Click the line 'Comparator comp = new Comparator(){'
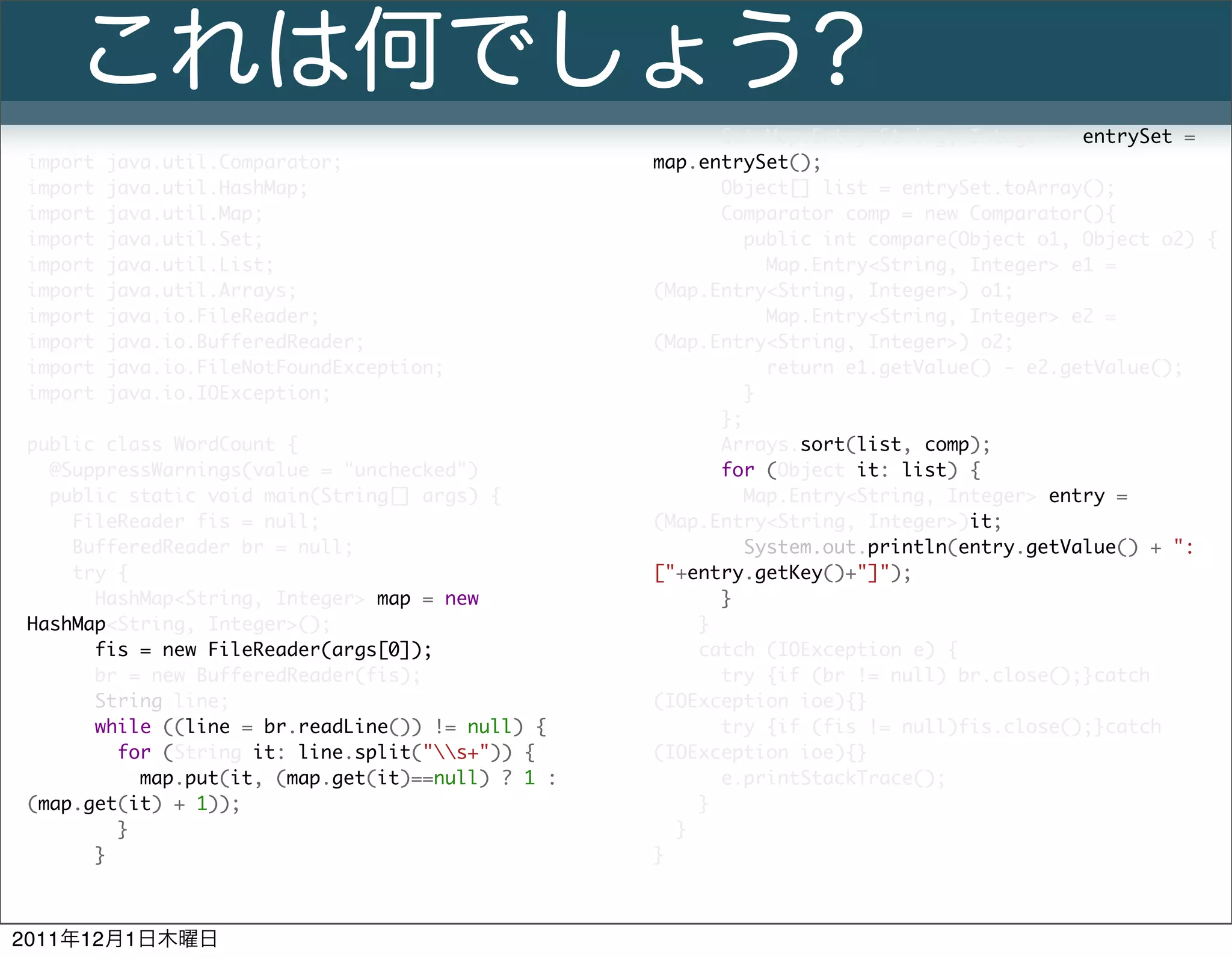The width and height of the screenshot is (1232, 958). point(917,214)
